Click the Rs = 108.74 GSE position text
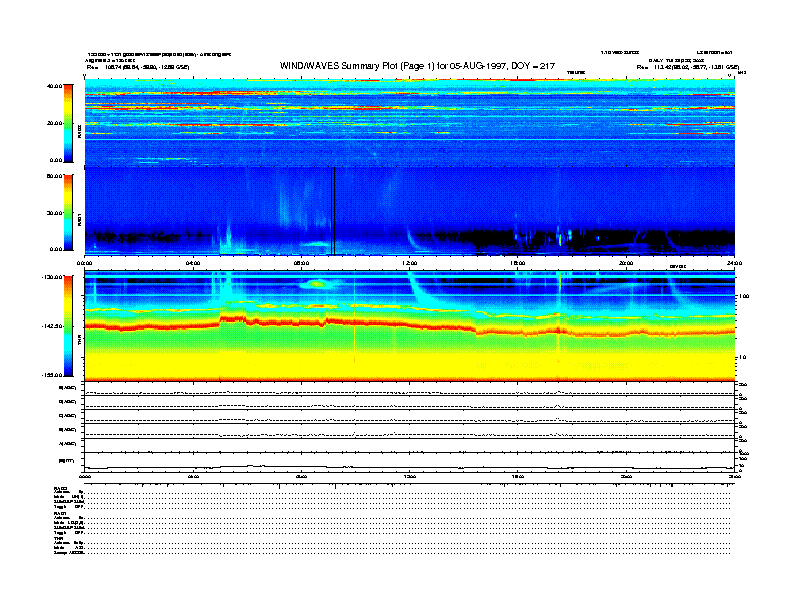The width and height of the screenshot is (792, 612). click(x=138, y=67)
